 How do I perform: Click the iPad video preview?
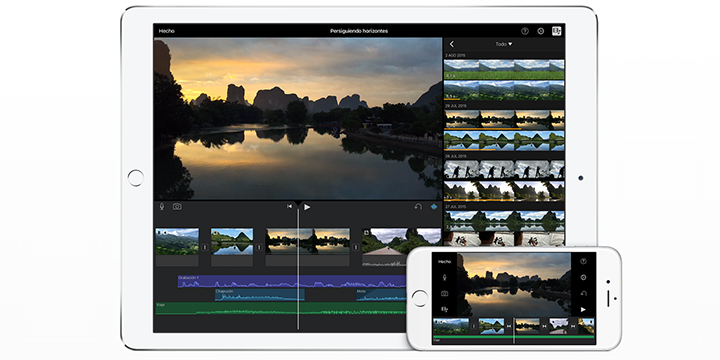coord(298,119)
